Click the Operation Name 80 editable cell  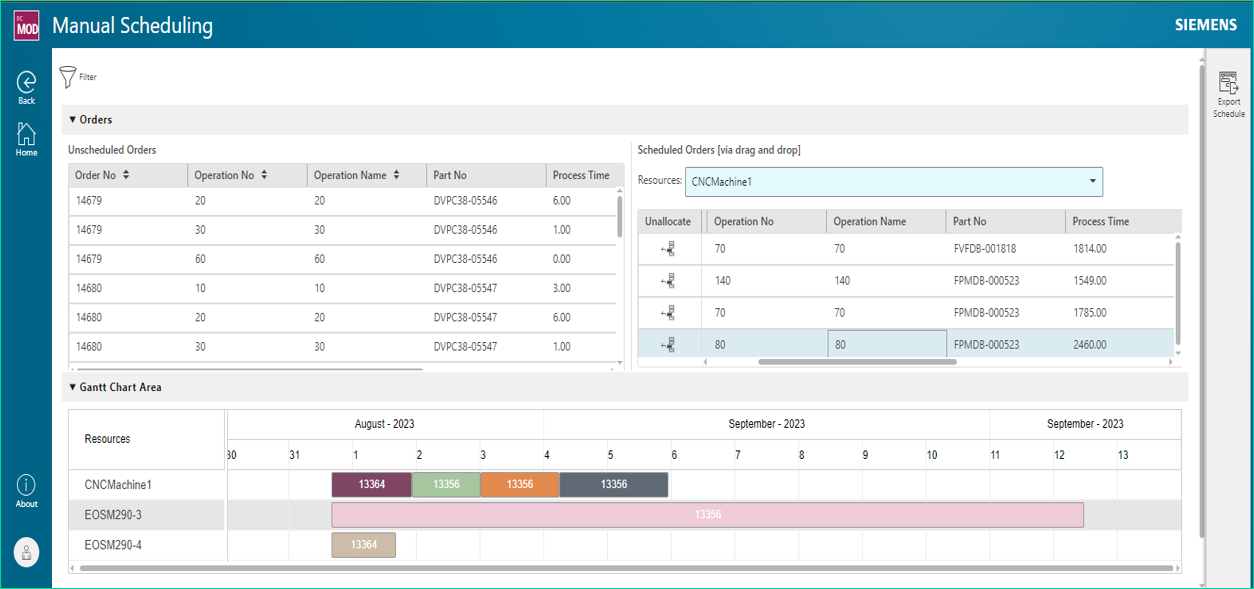[887, 345]
